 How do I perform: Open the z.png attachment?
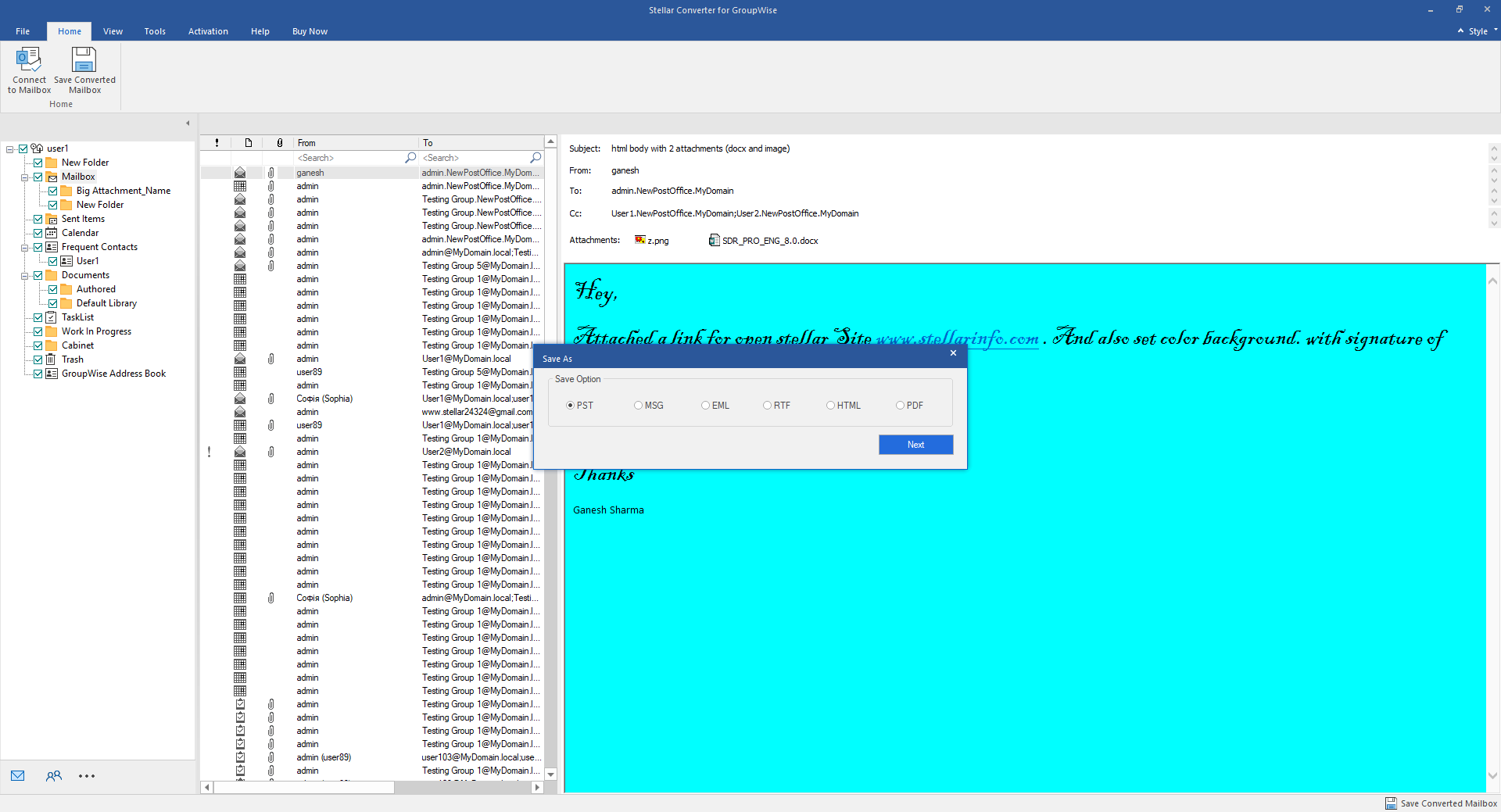tap(652, 241)
